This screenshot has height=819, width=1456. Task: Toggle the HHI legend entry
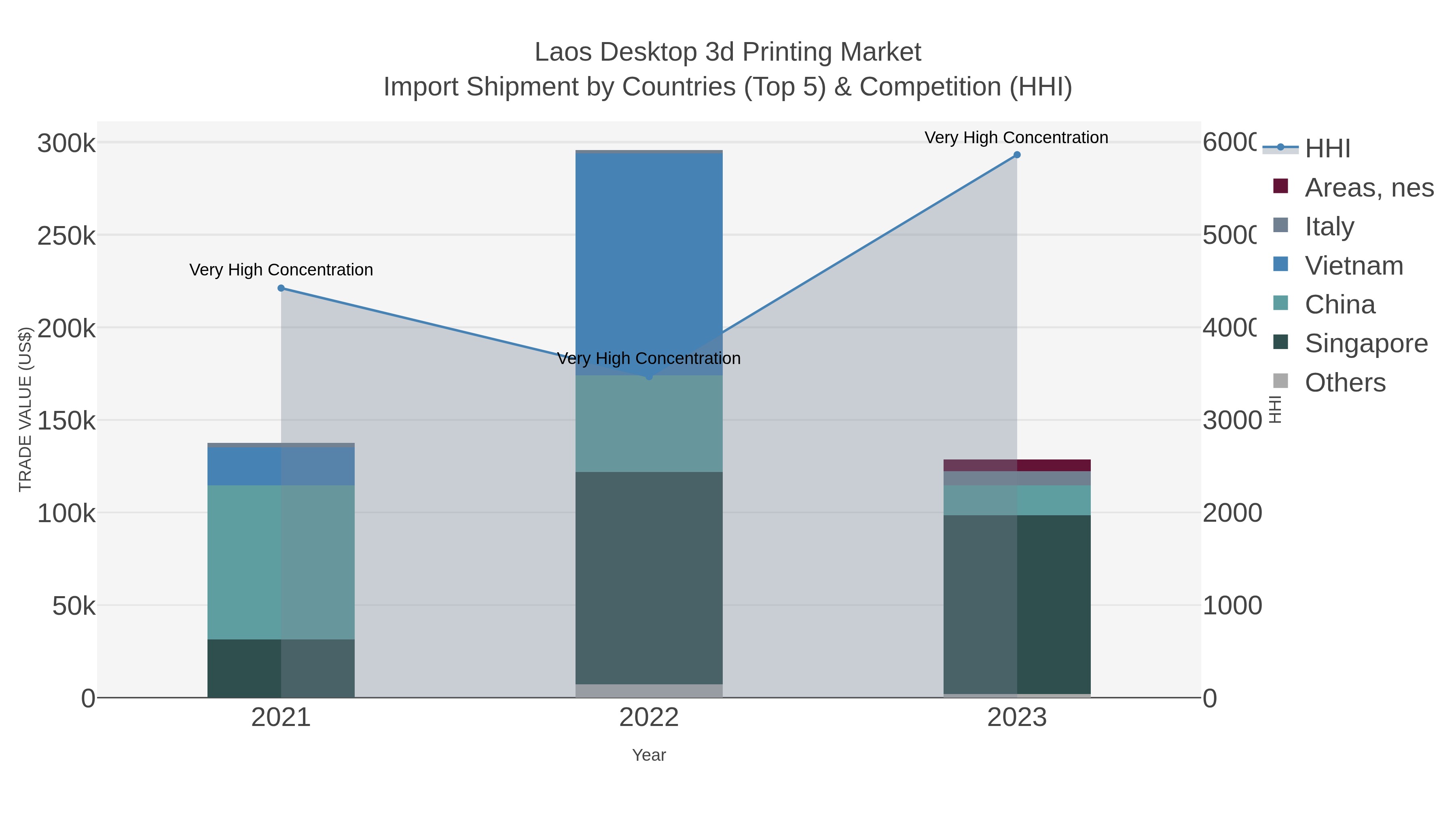1307,148
